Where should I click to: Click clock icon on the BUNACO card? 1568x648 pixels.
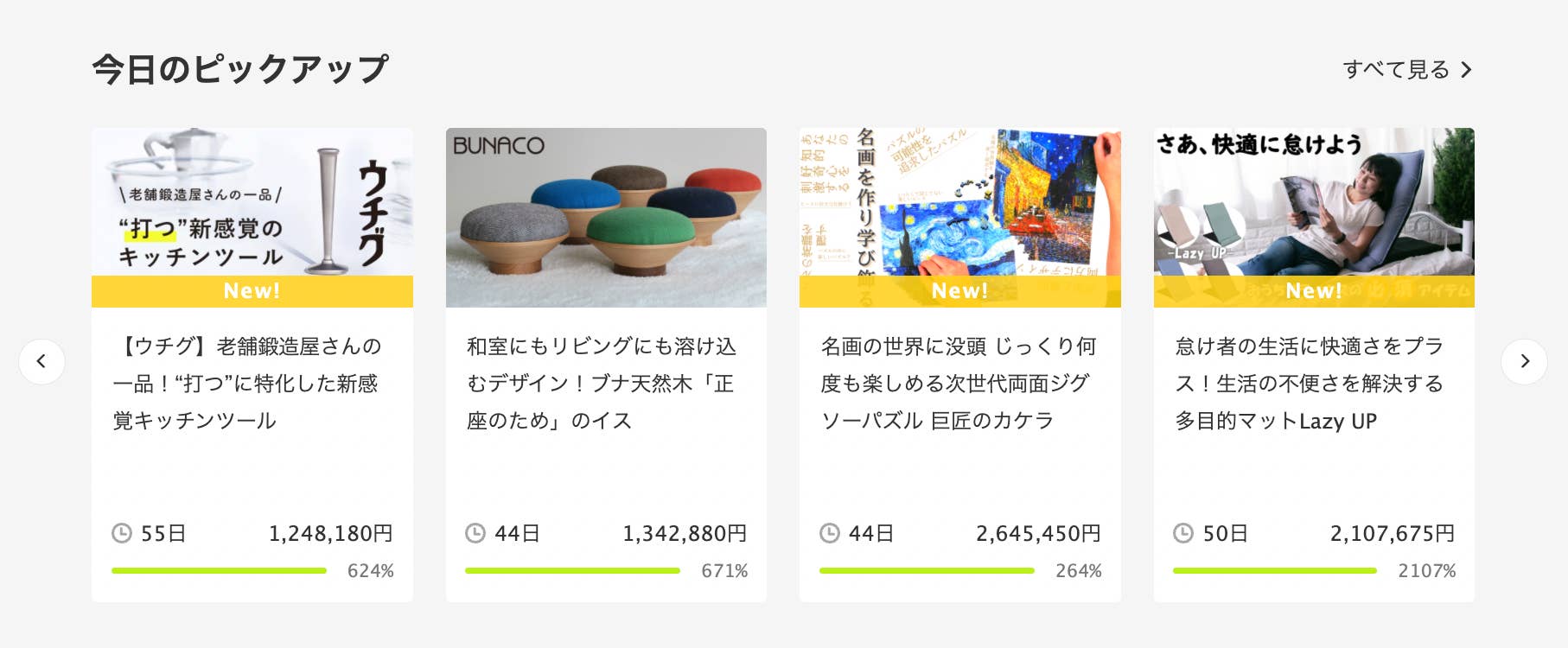click(x=475, y=533)
